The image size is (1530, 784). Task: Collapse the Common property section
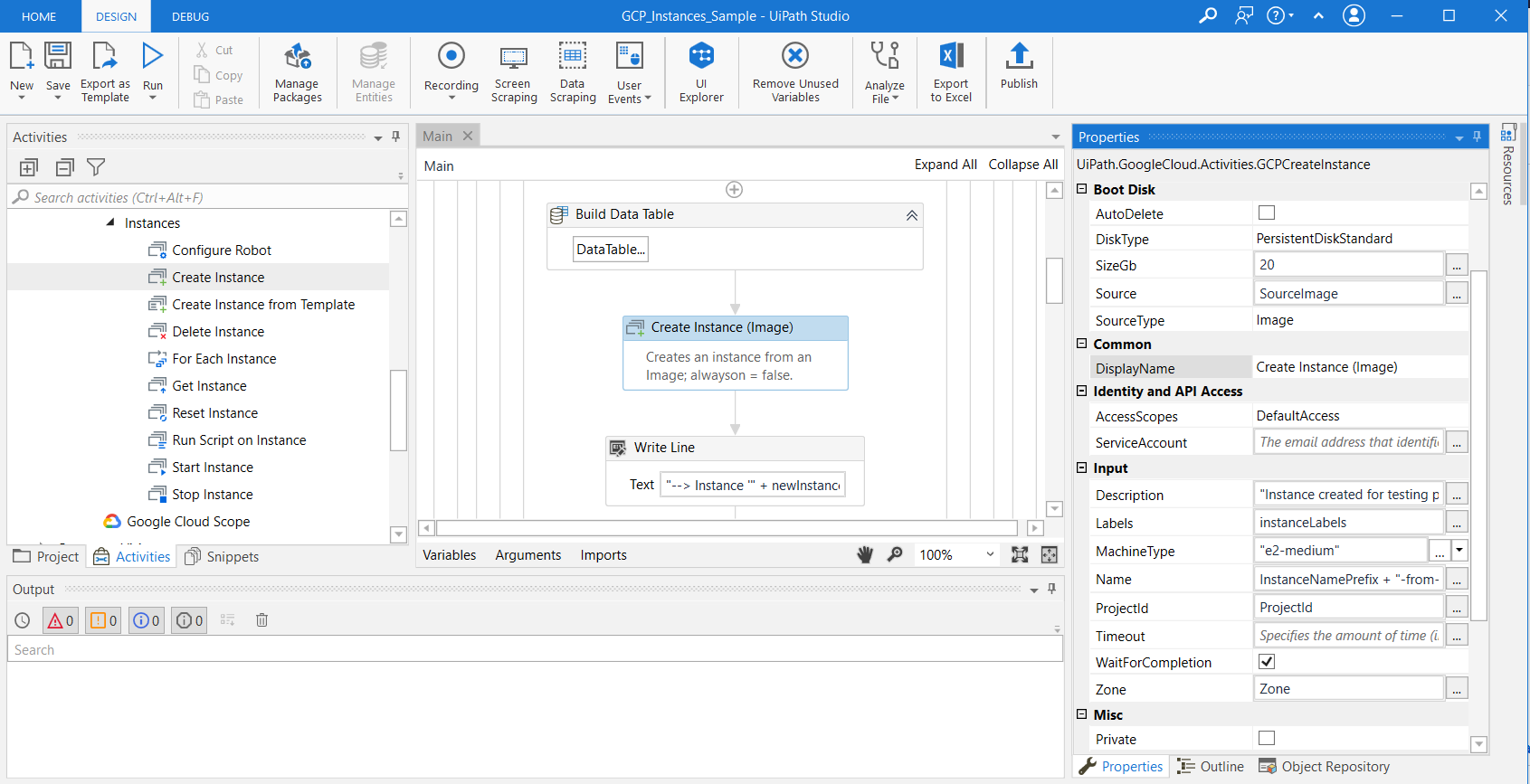tap(1081, 344)
